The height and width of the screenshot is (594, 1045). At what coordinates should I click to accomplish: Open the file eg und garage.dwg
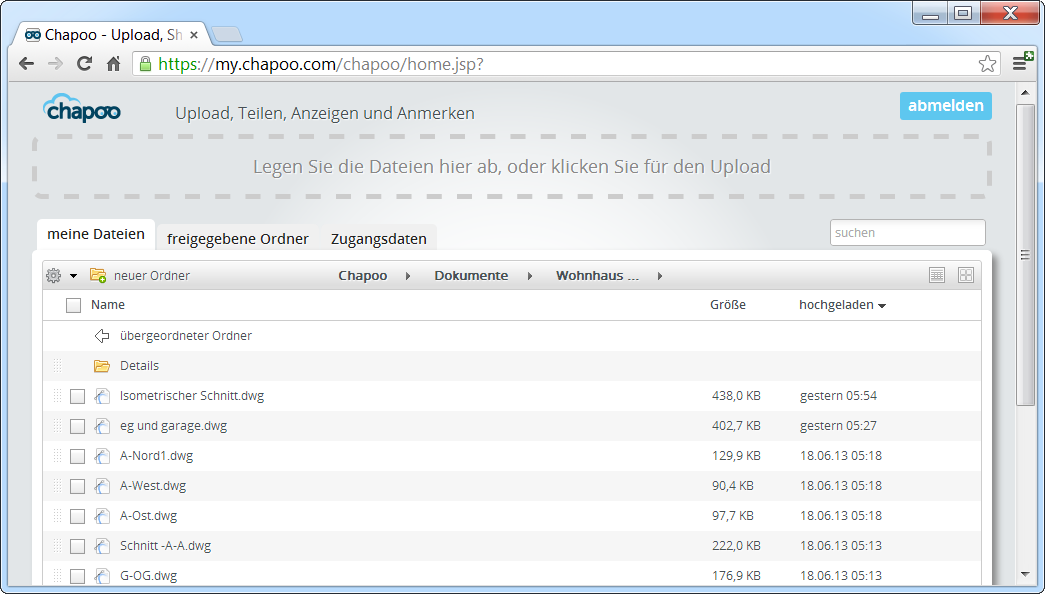tap(173, 426)
